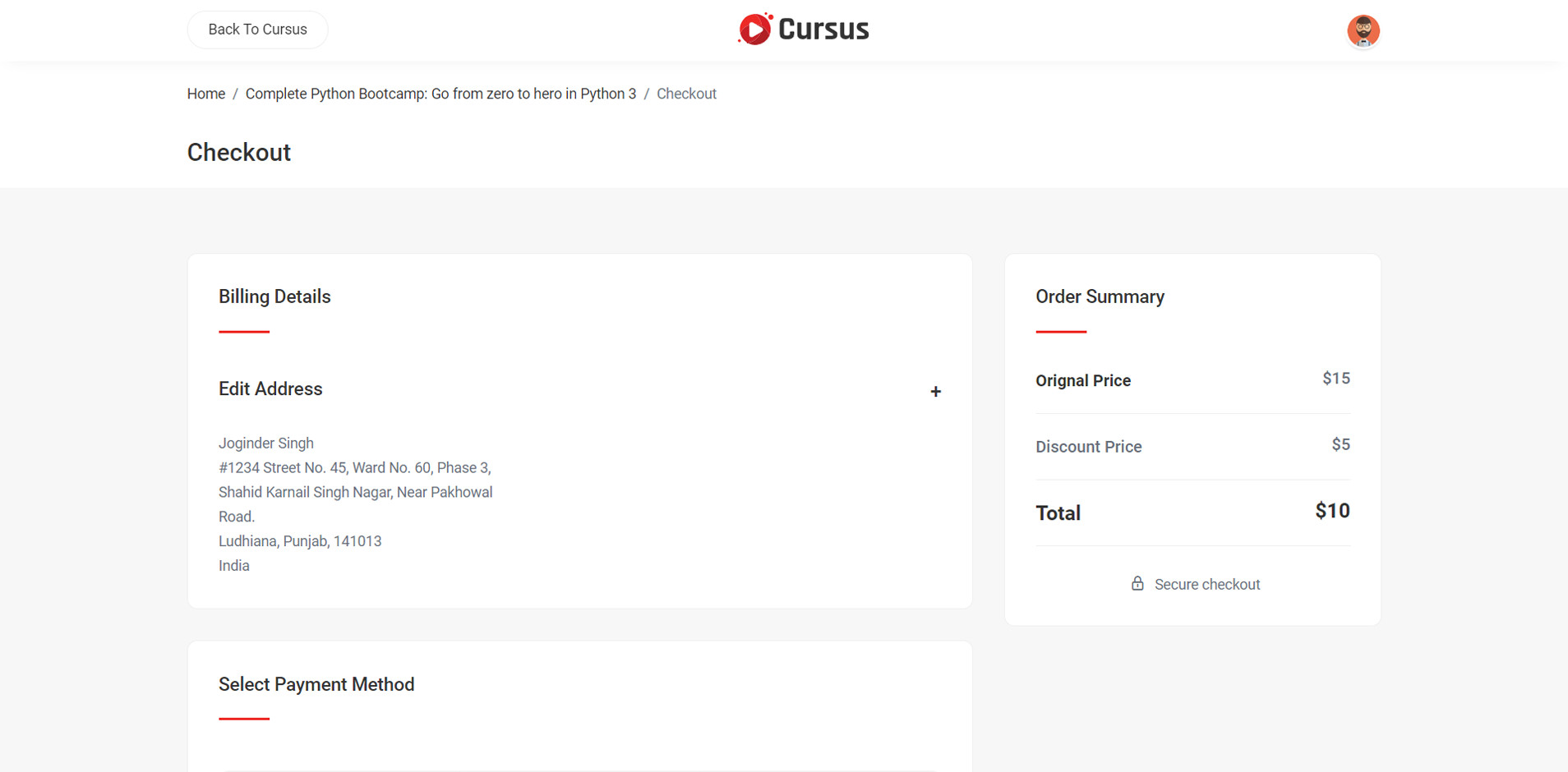
Task: Click the Edit Address section header
Action: [x=270, y=389]
